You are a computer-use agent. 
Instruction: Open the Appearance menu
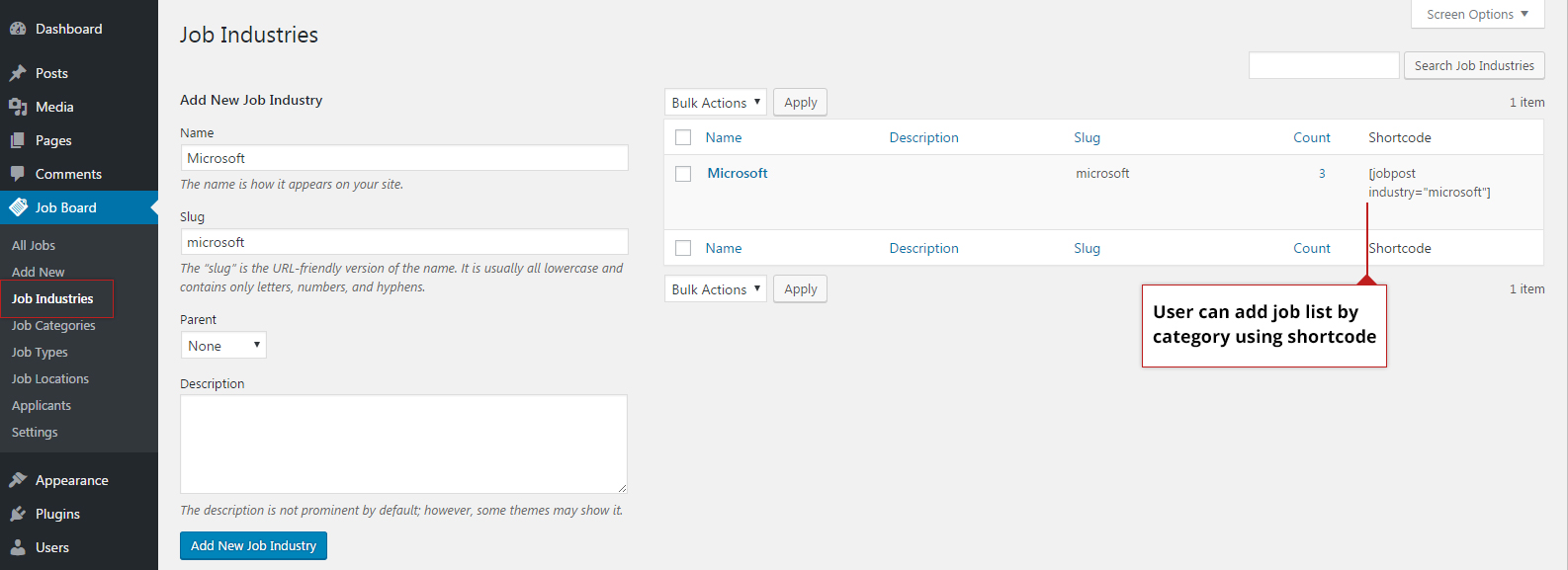point(79,480)
